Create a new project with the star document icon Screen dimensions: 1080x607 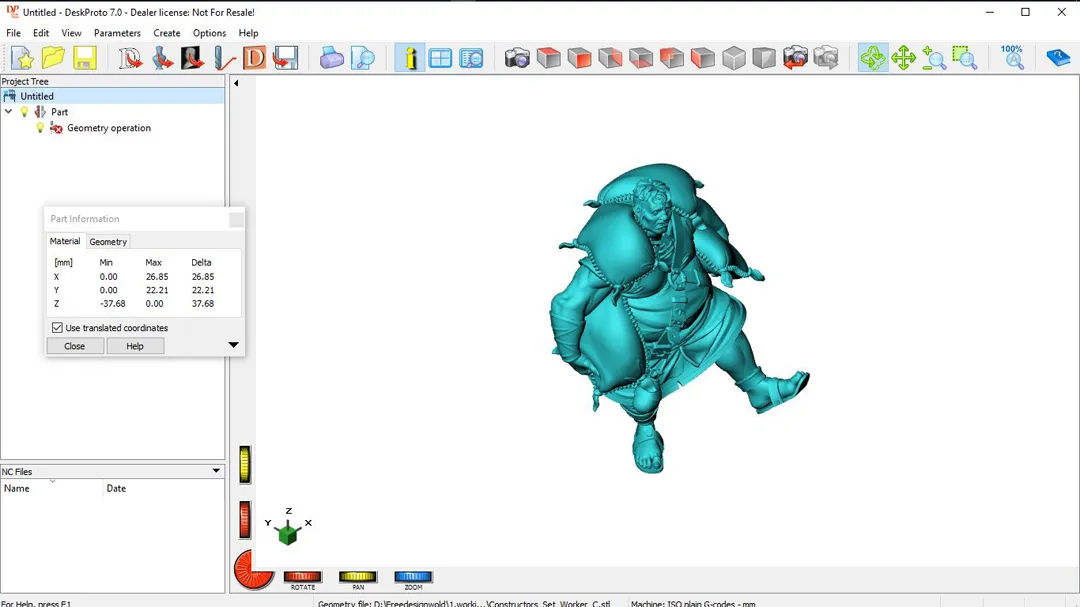click(x=23, y=59)
